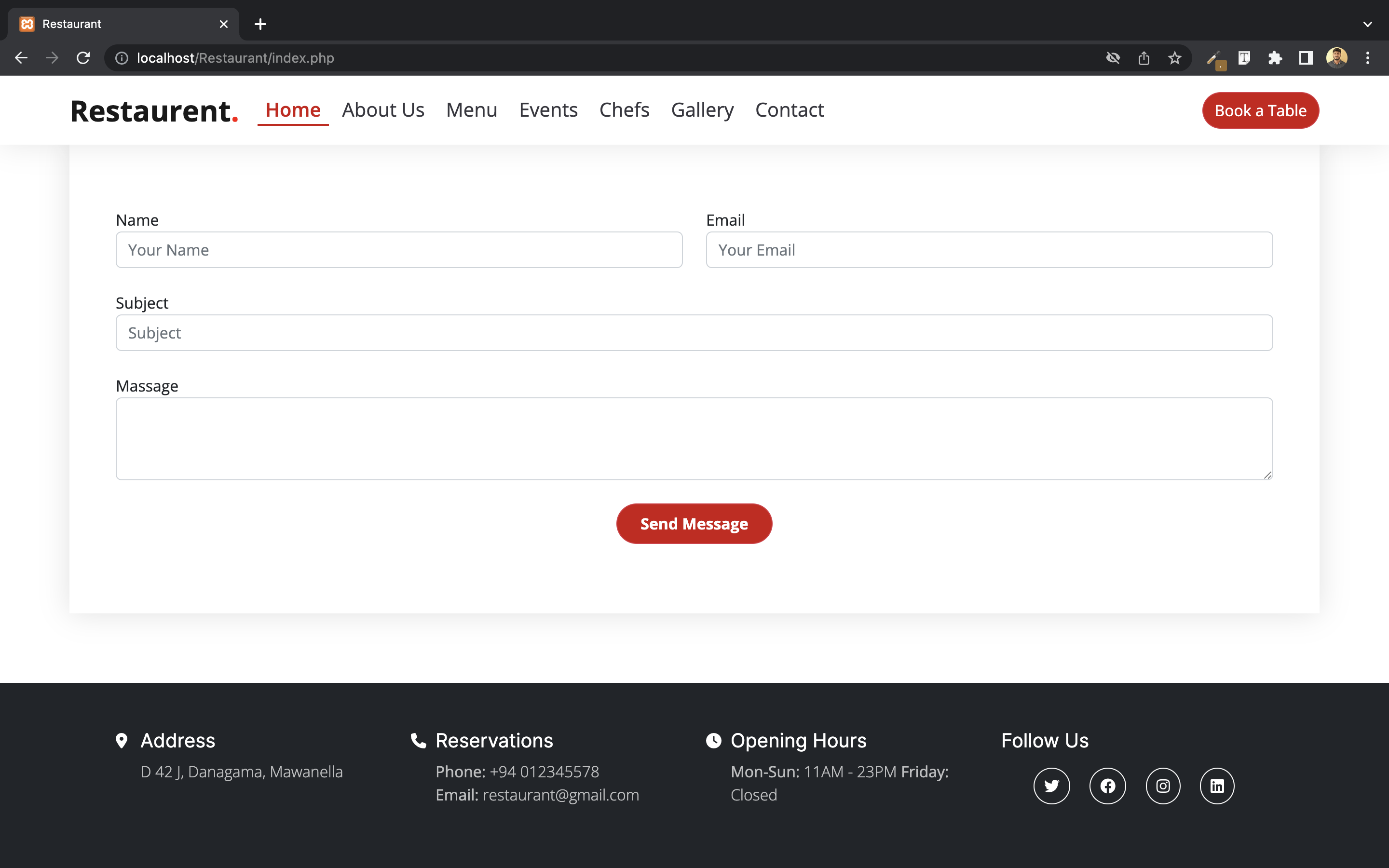
Task: Click inside the Your Name field
Action: 398,249
